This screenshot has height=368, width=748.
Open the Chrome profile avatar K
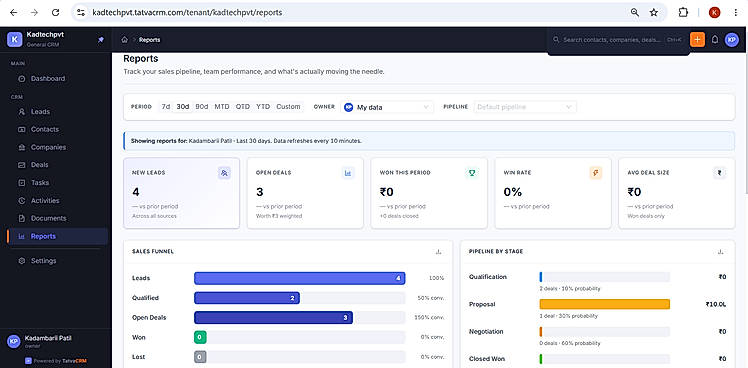[714, 13]
